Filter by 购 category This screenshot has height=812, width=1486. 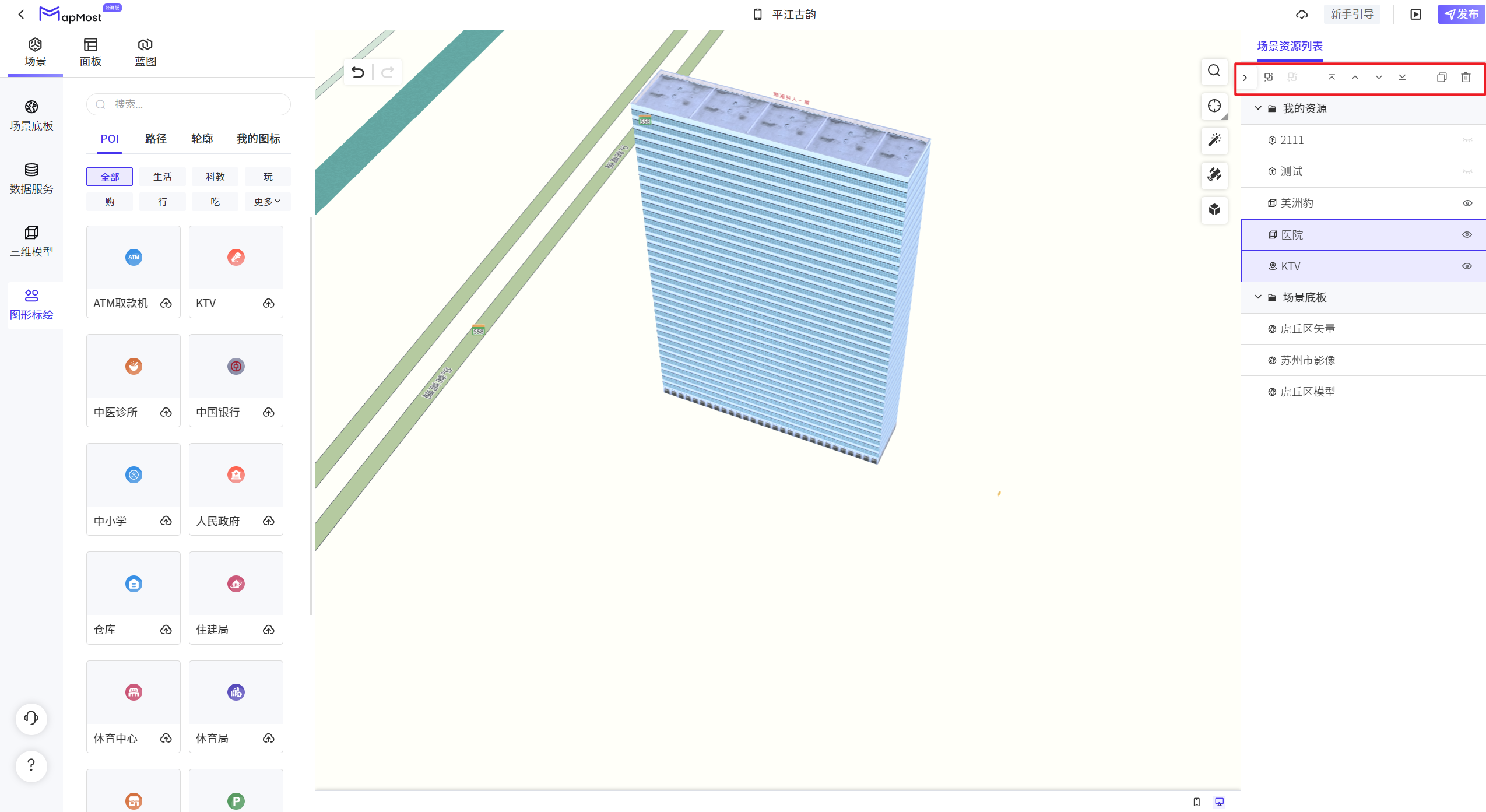[x=110, y=201]
